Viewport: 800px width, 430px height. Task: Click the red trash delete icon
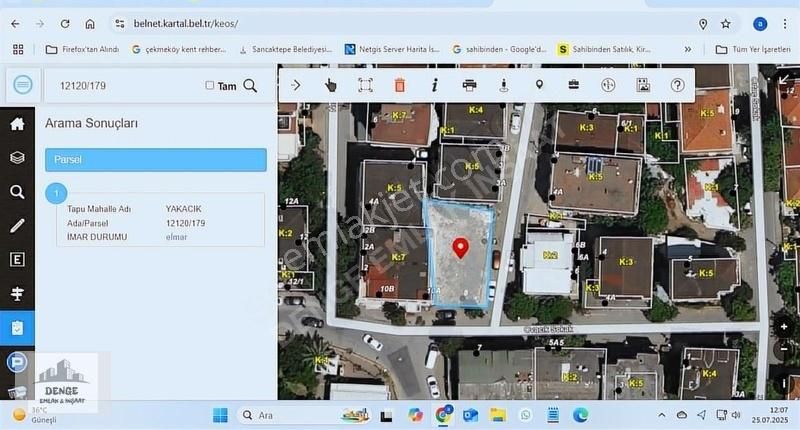pos(400,85)
